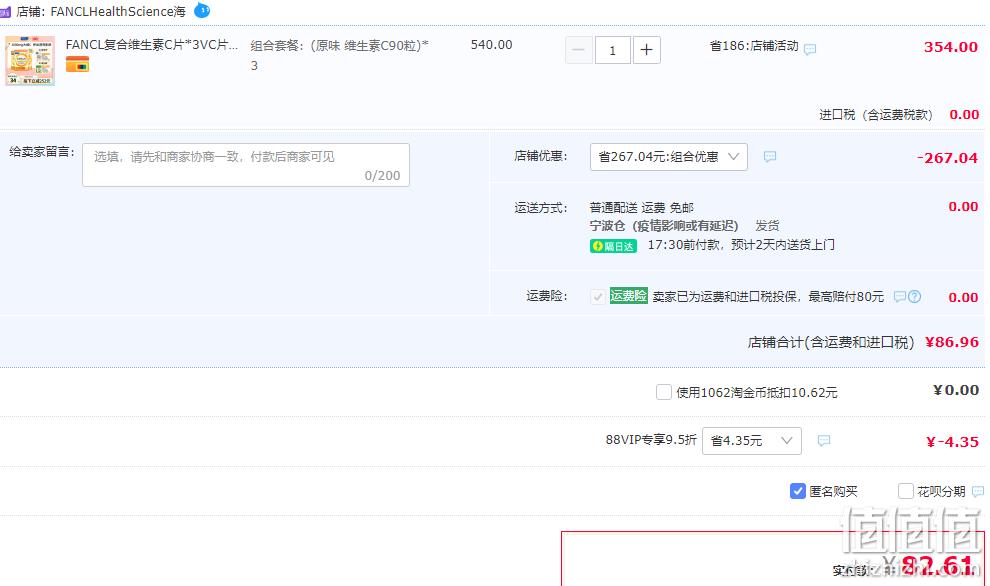Open the comment icon after 花呗分期
Image resolution: width=990 pixels, height=586 pixels.
(x=978, y=491)
